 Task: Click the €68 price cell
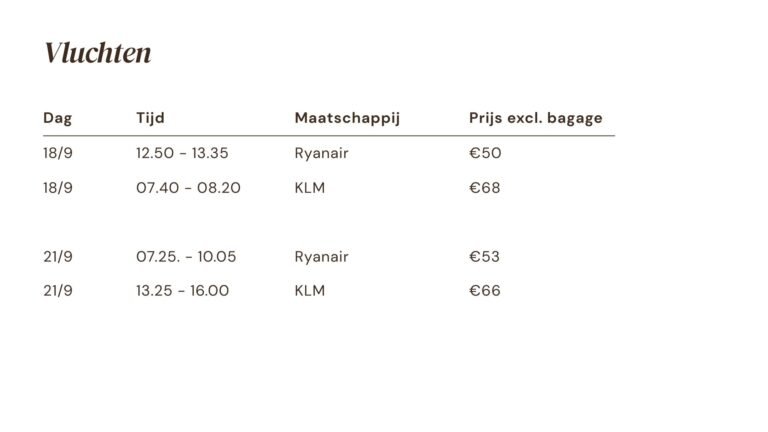[x=484, y=187]
